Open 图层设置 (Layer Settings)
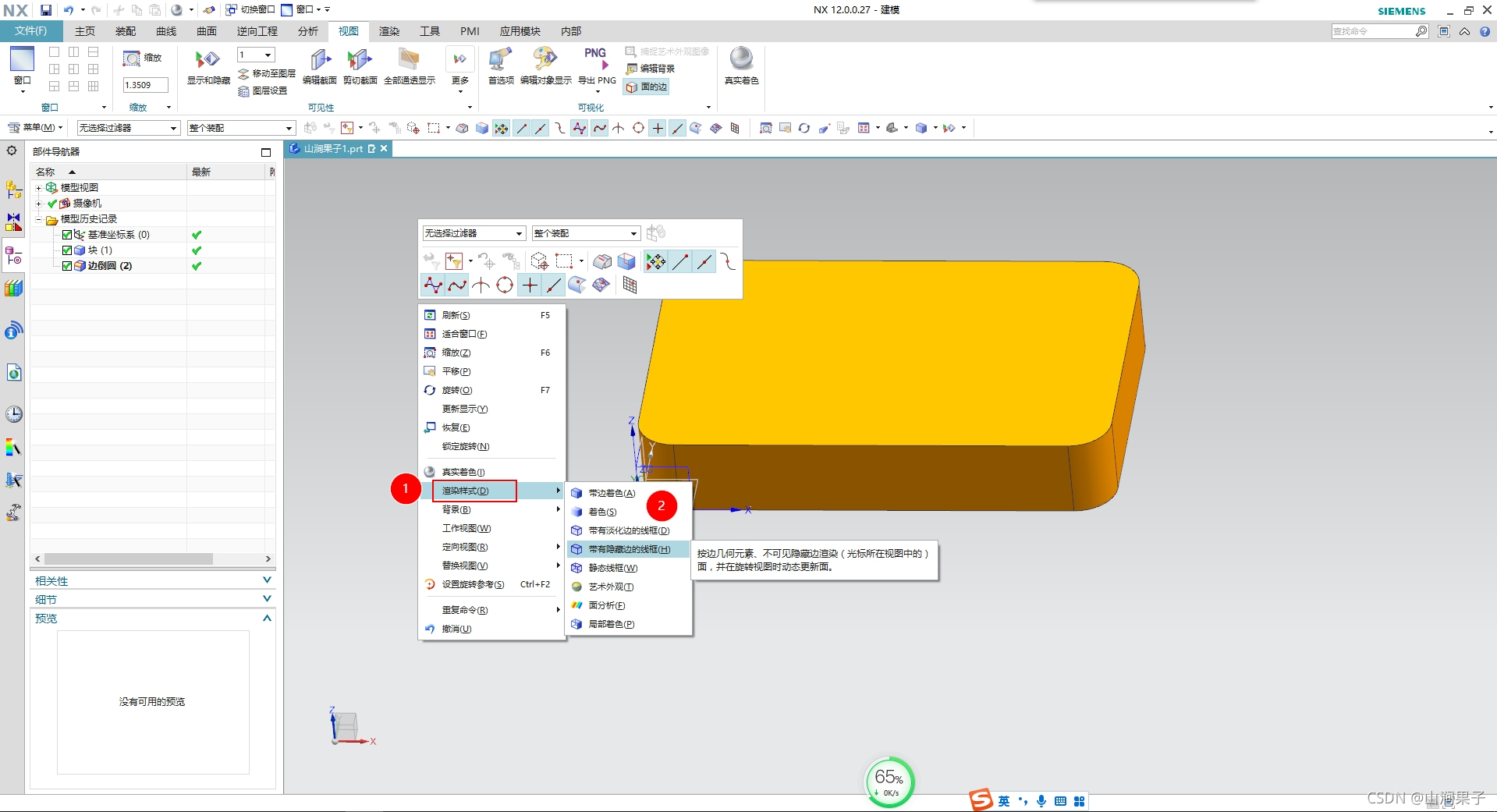 pos(263,90)
